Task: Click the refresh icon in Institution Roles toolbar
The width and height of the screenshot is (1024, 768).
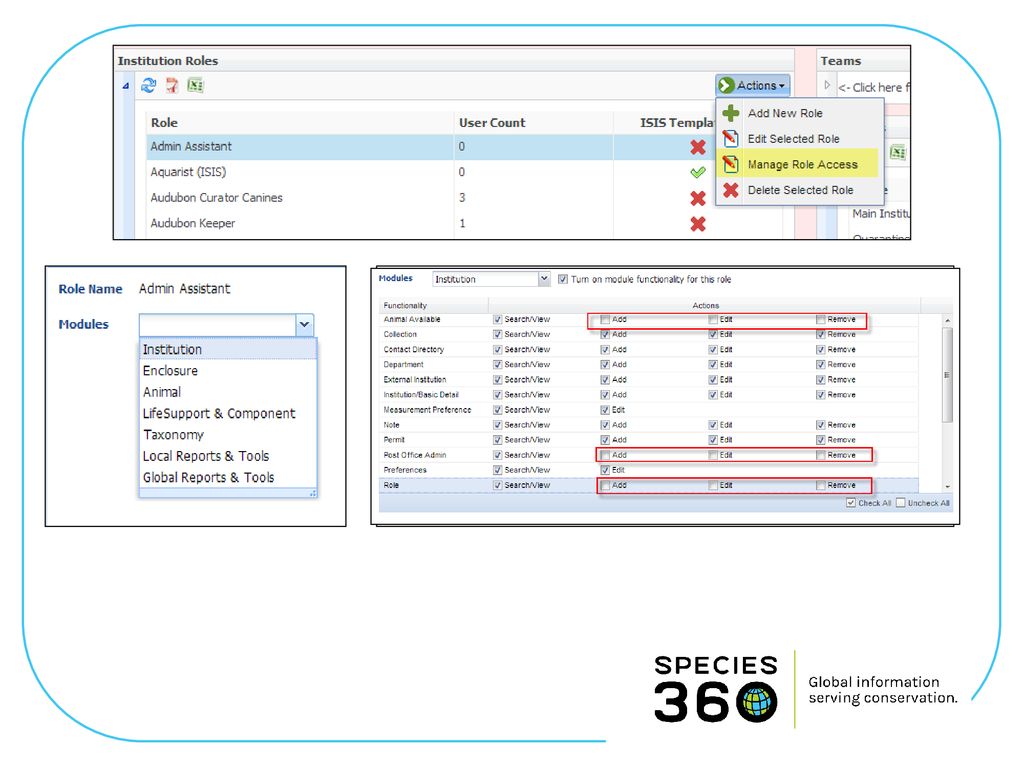Action: (149, 86)
